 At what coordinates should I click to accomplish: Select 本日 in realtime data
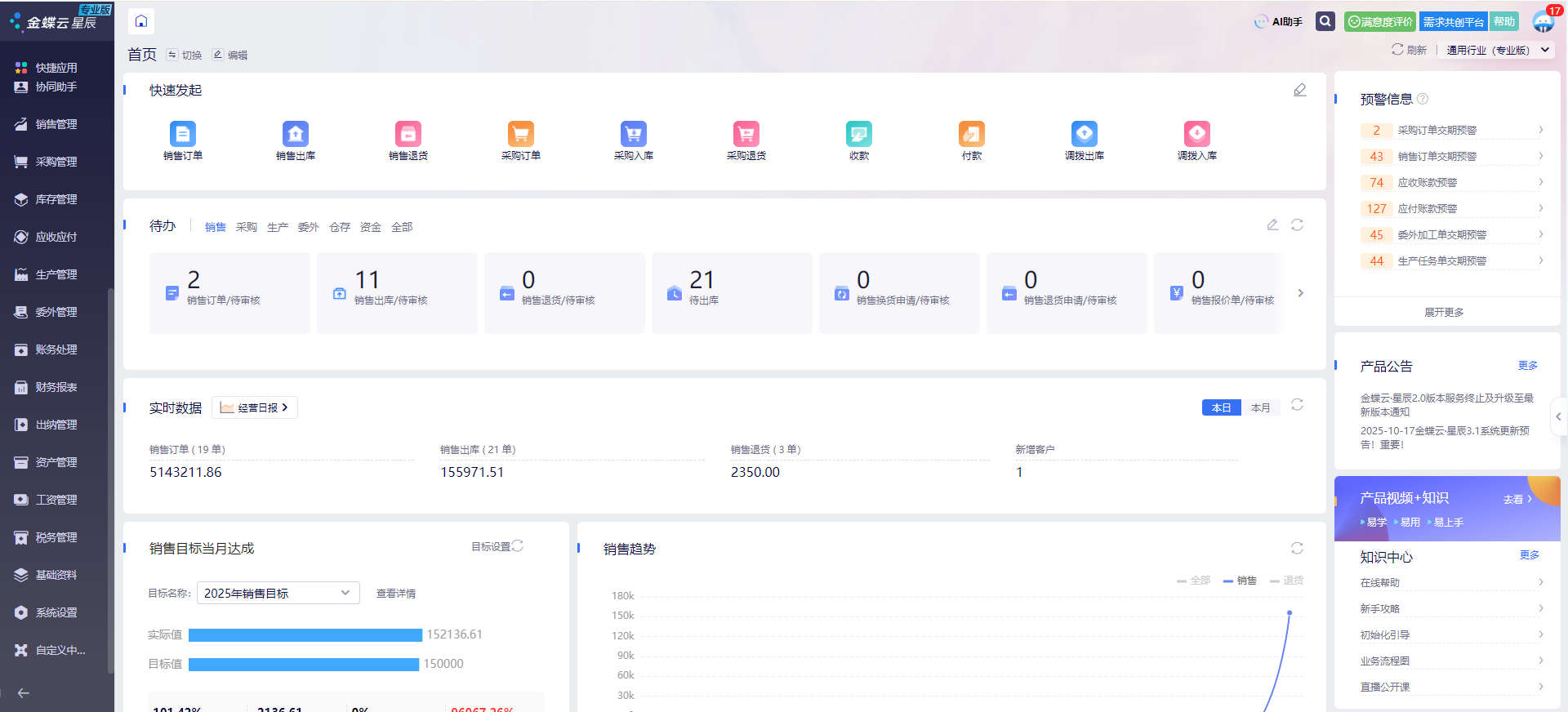pyautogui.click(x=1221, y=407)
